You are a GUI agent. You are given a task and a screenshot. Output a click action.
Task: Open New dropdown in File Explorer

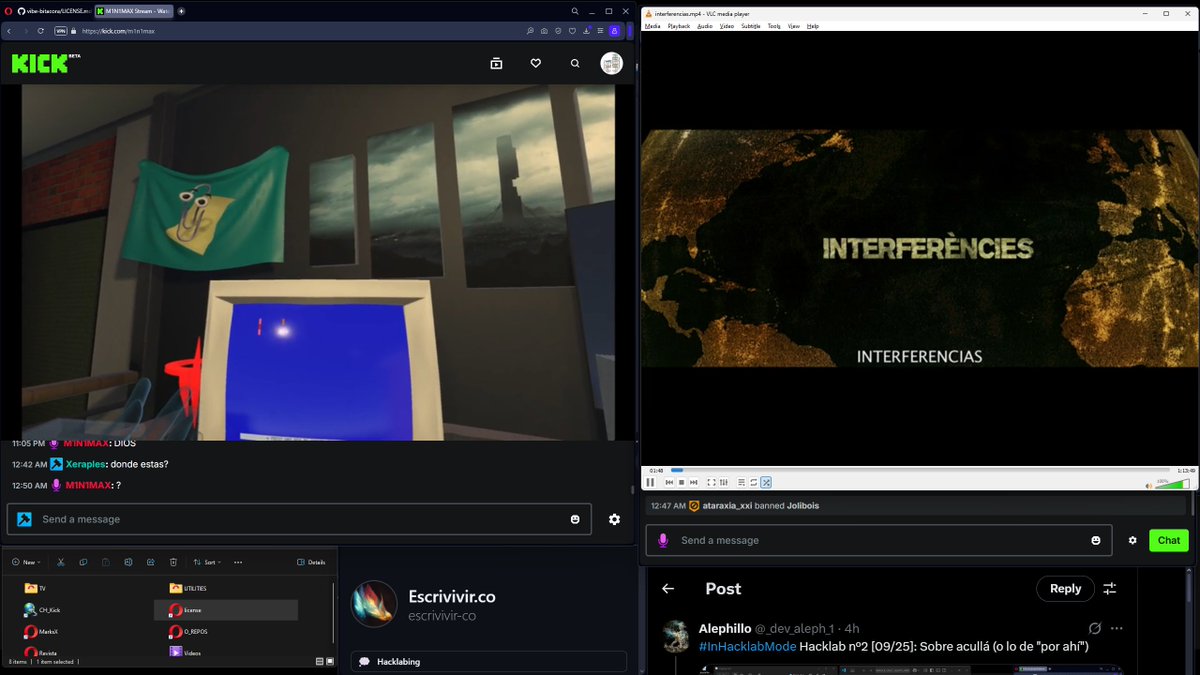coord(24,562)
